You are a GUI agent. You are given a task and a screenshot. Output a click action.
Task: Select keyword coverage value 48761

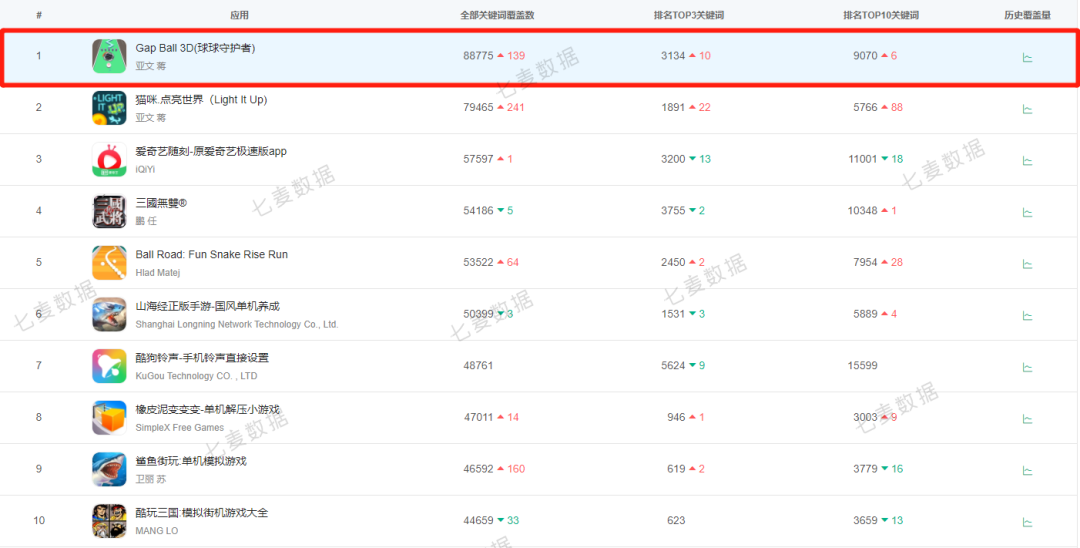(478, 366)
